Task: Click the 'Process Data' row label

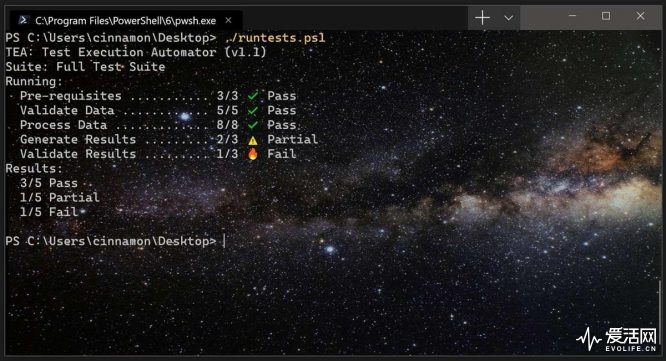Action: coord(63,125)
